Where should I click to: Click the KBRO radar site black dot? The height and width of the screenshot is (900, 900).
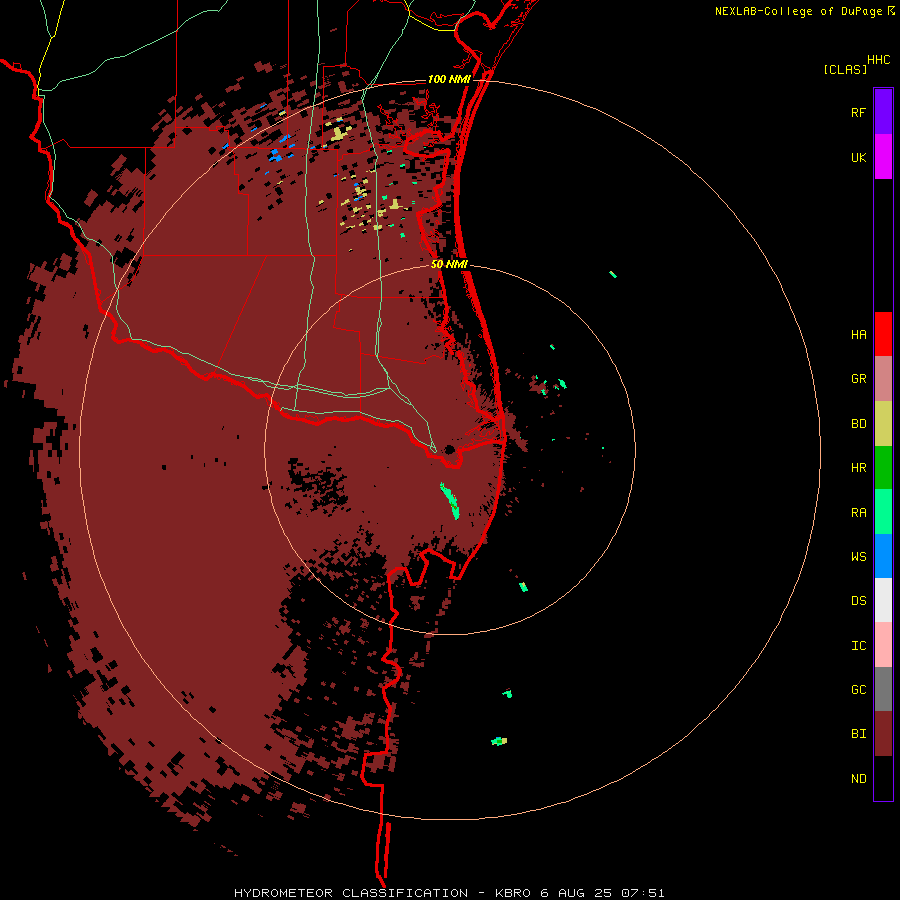(449, 450)
